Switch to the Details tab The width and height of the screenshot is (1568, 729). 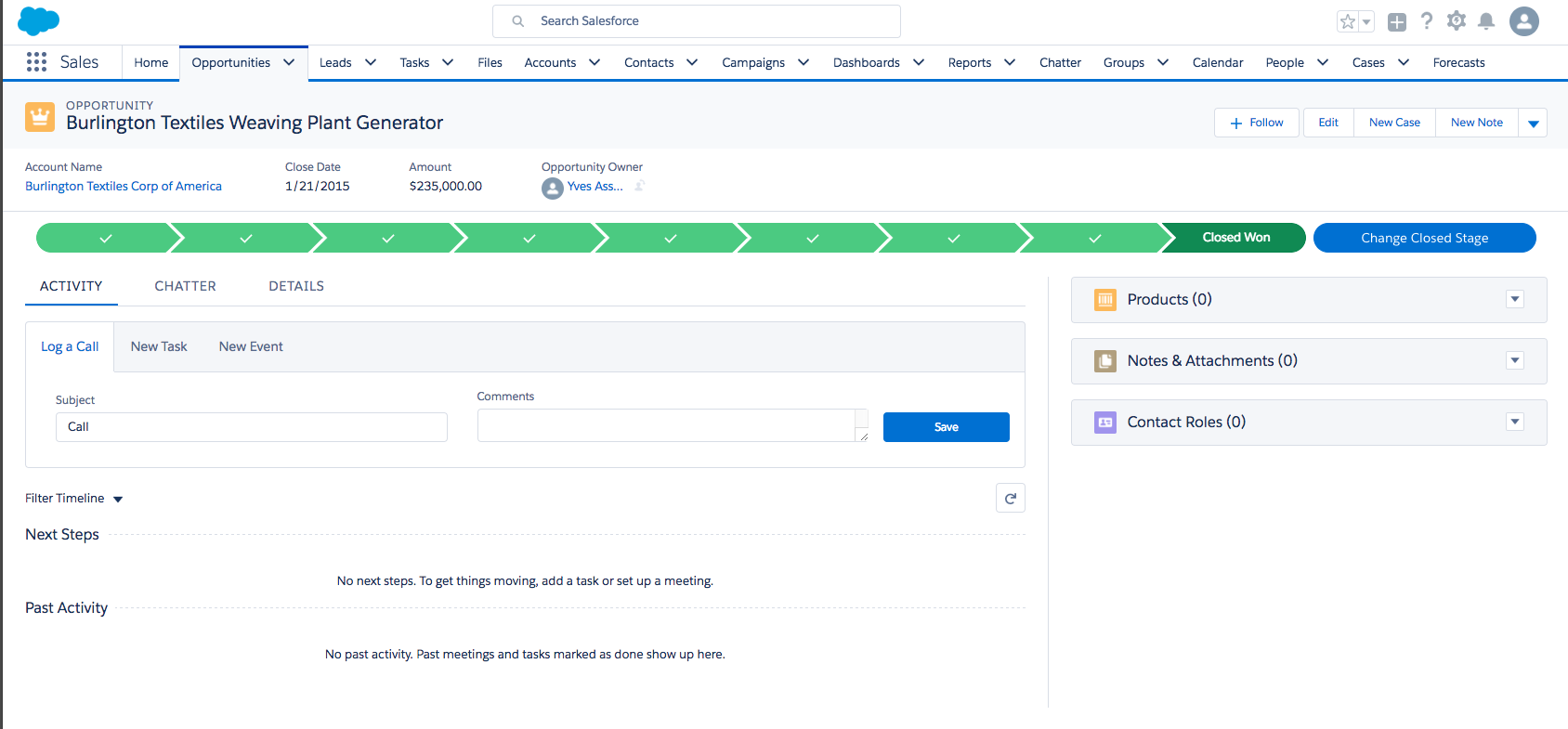pyautogui.click(x=296, y=286)
